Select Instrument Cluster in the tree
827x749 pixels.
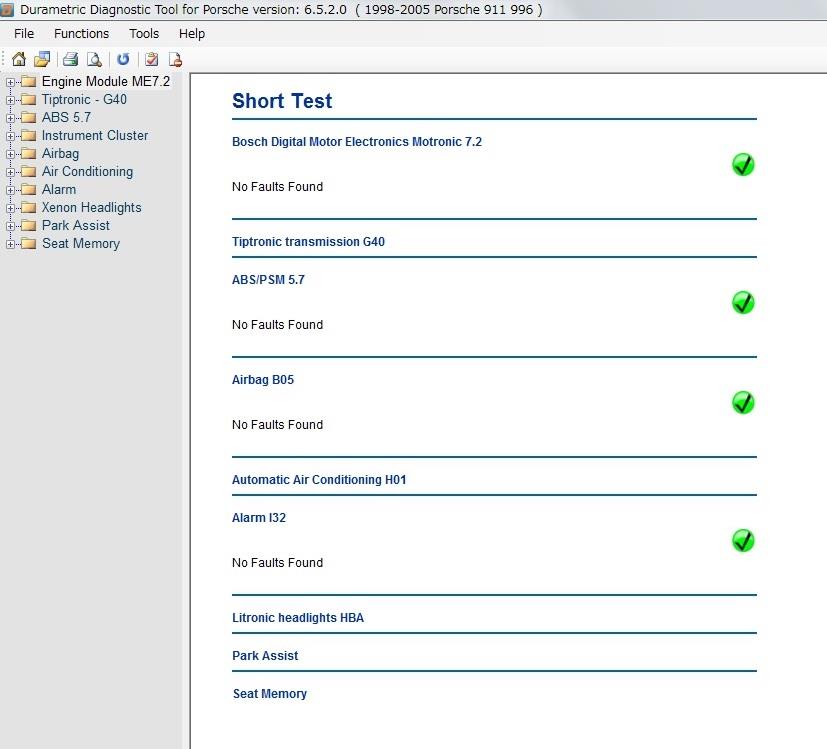(x=95, y=136)
